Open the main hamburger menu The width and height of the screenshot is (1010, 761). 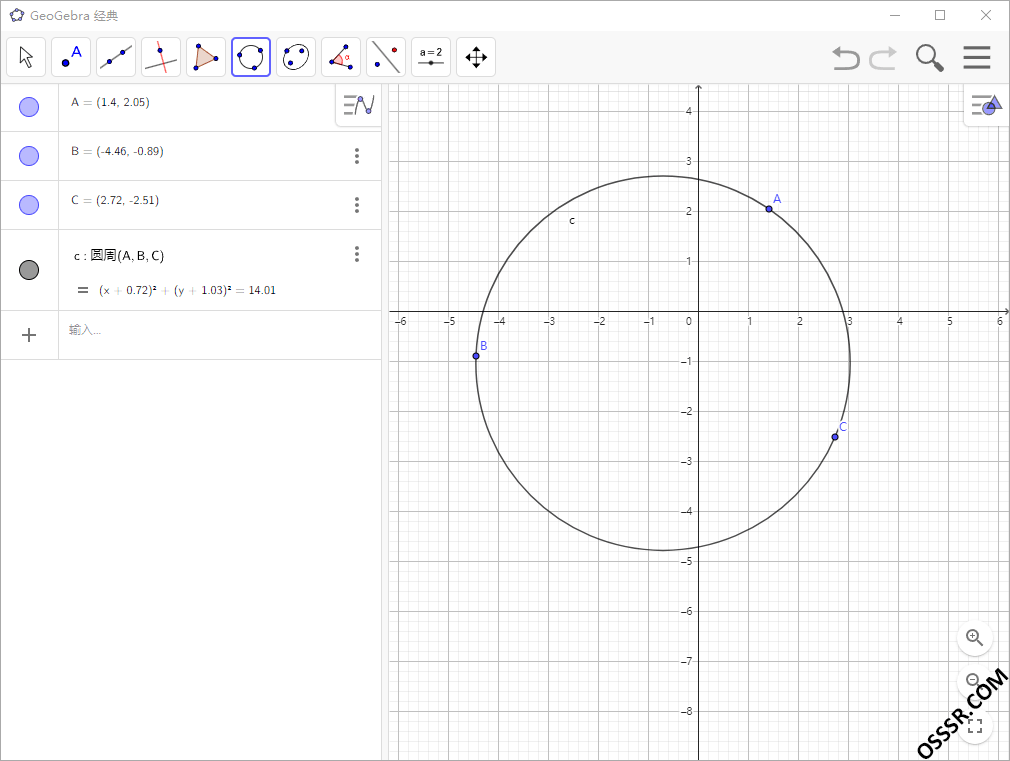tap(977, 57)
